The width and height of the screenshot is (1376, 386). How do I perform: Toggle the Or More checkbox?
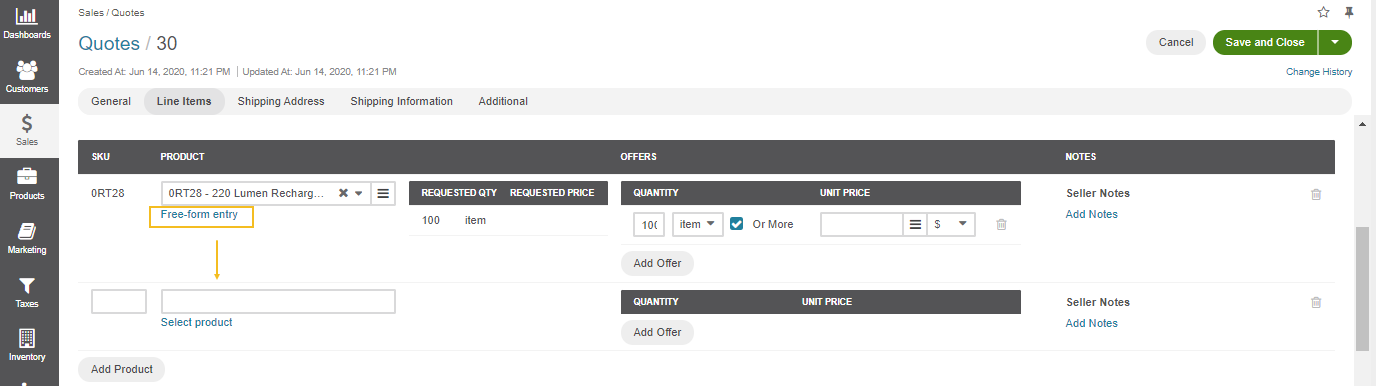737,224
